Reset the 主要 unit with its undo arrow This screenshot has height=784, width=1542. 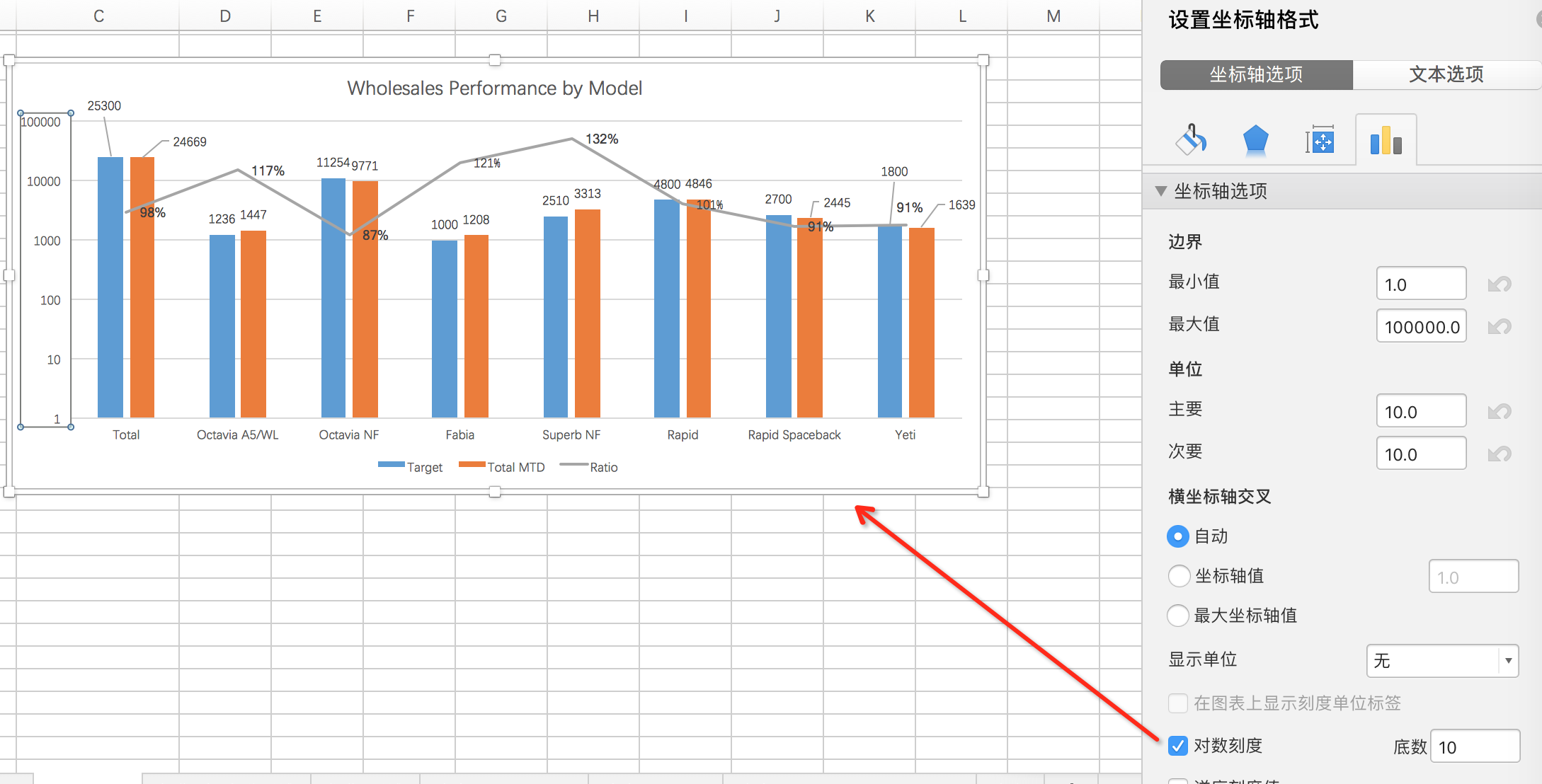point(1499,411)
